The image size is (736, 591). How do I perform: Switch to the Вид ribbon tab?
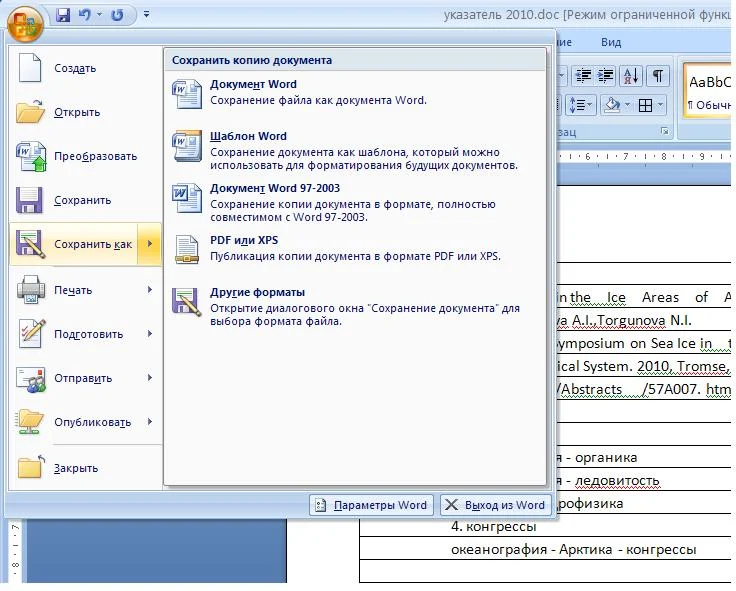click(611, 42)
